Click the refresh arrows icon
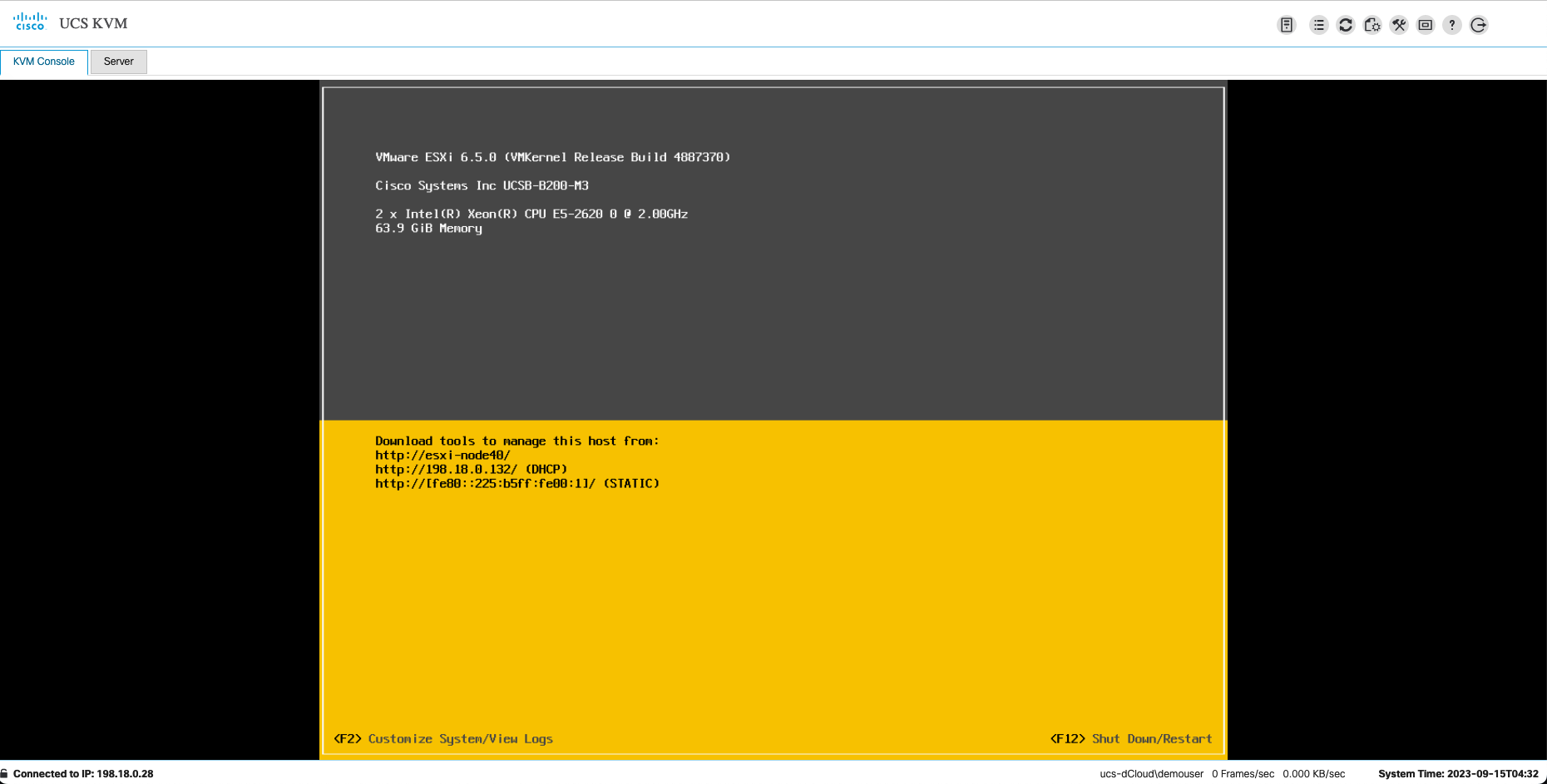 pyautogui.click(x=1346, y=25)
